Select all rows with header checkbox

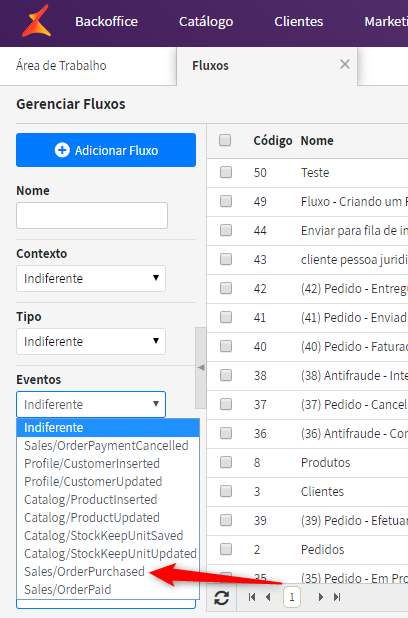pyautogui.click(x=225, y=140)
